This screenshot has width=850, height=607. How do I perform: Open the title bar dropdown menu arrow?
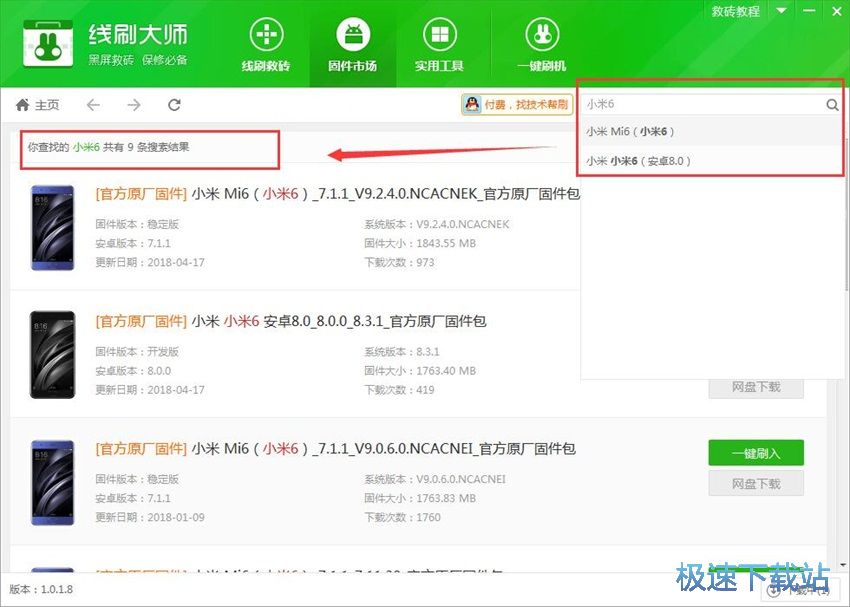click(781, 10)
